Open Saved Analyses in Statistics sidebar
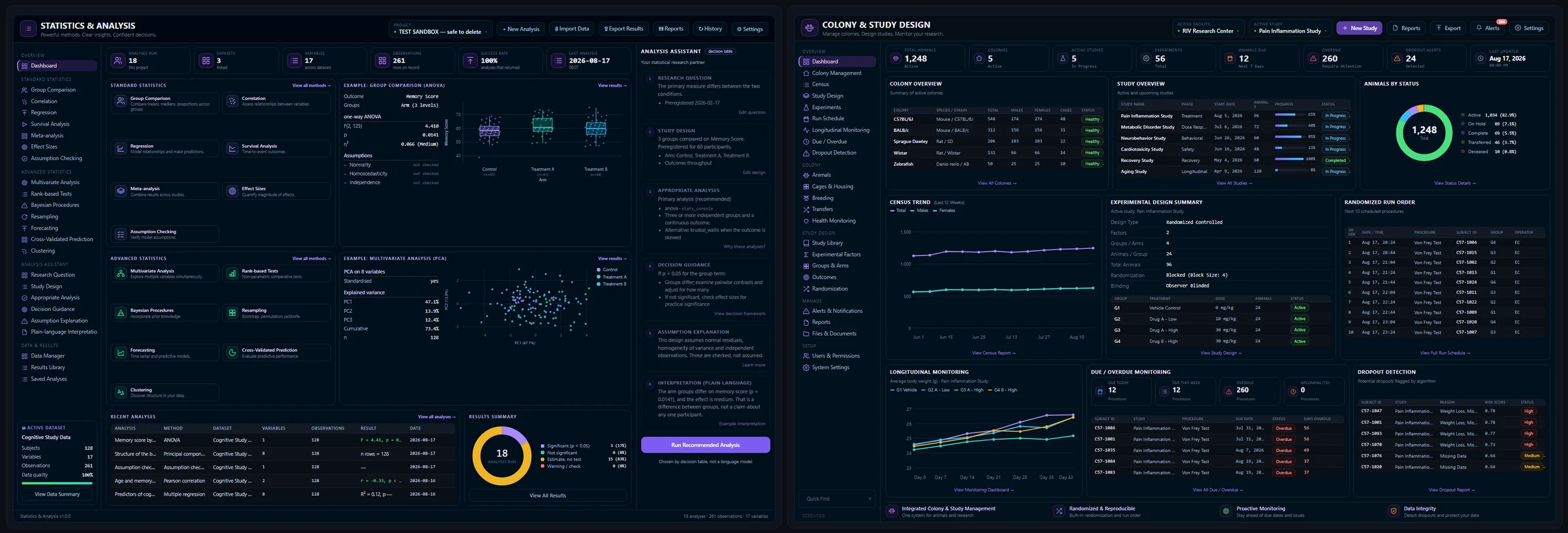Screen dimensions: 1568x533 click(x=48, y=379)
